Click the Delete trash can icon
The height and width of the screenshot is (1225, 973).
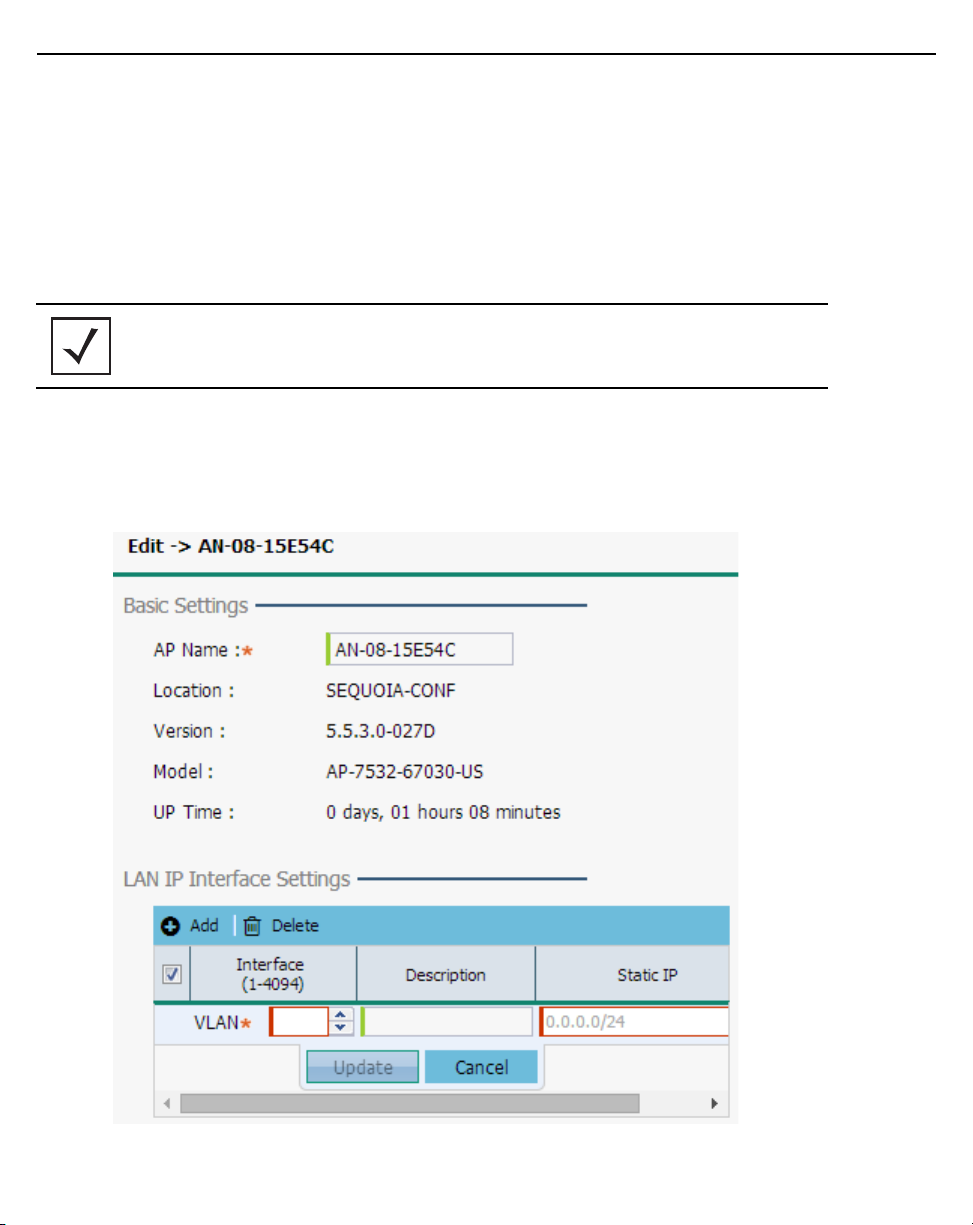pyautogui.click(x=252, y=926)
